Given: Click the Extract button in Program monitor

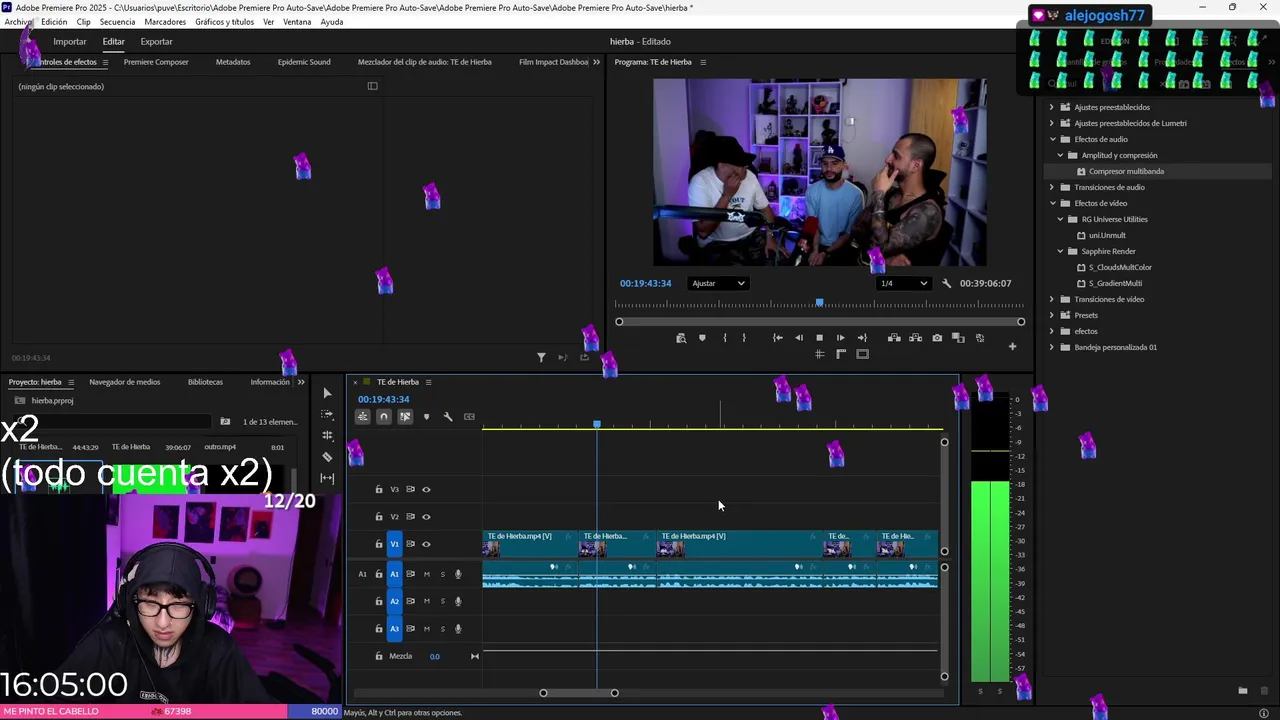Looking at the screenshot, I should point(915,338).
